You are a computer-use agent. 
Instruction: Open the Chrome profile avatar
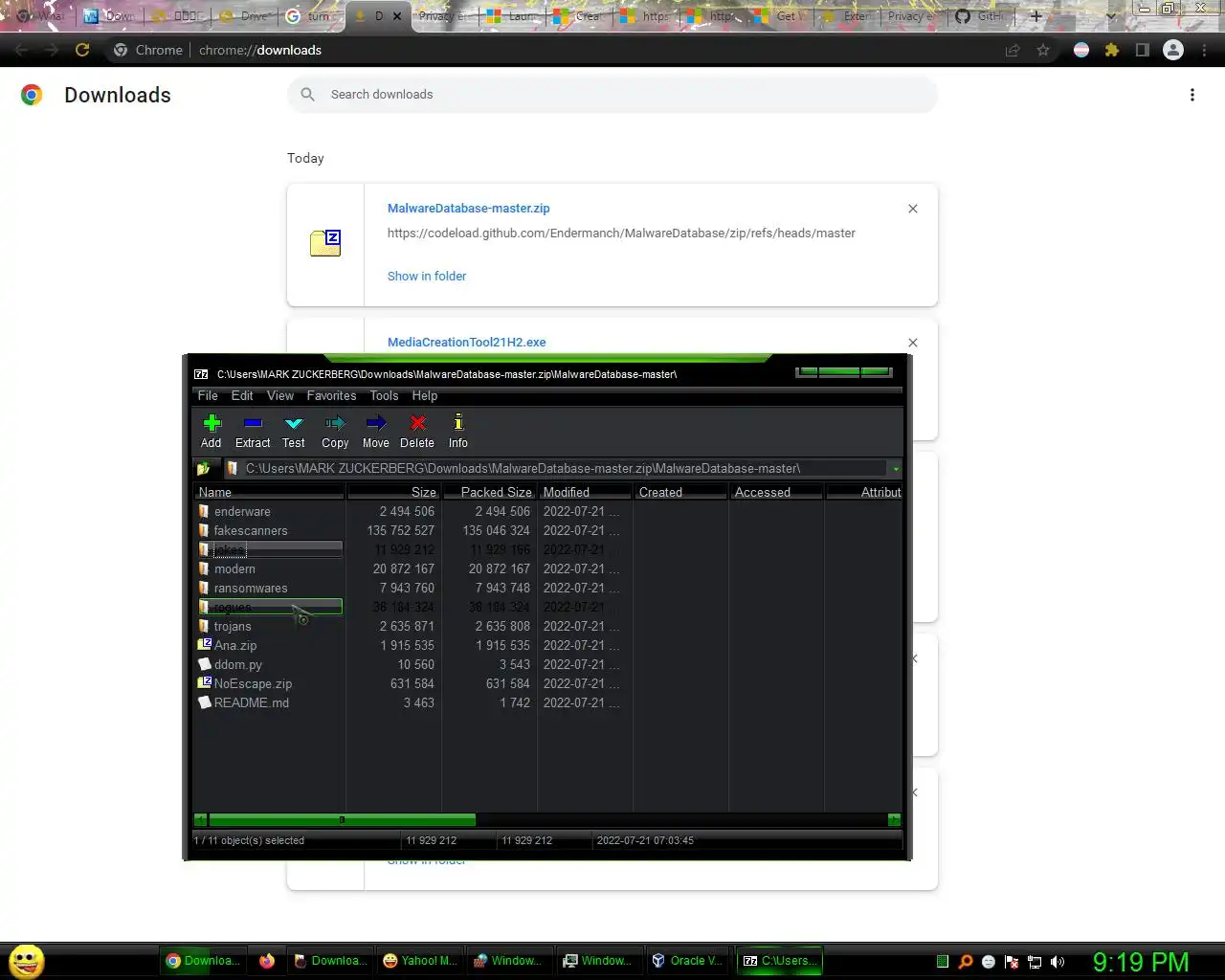tap(1173, 50)
